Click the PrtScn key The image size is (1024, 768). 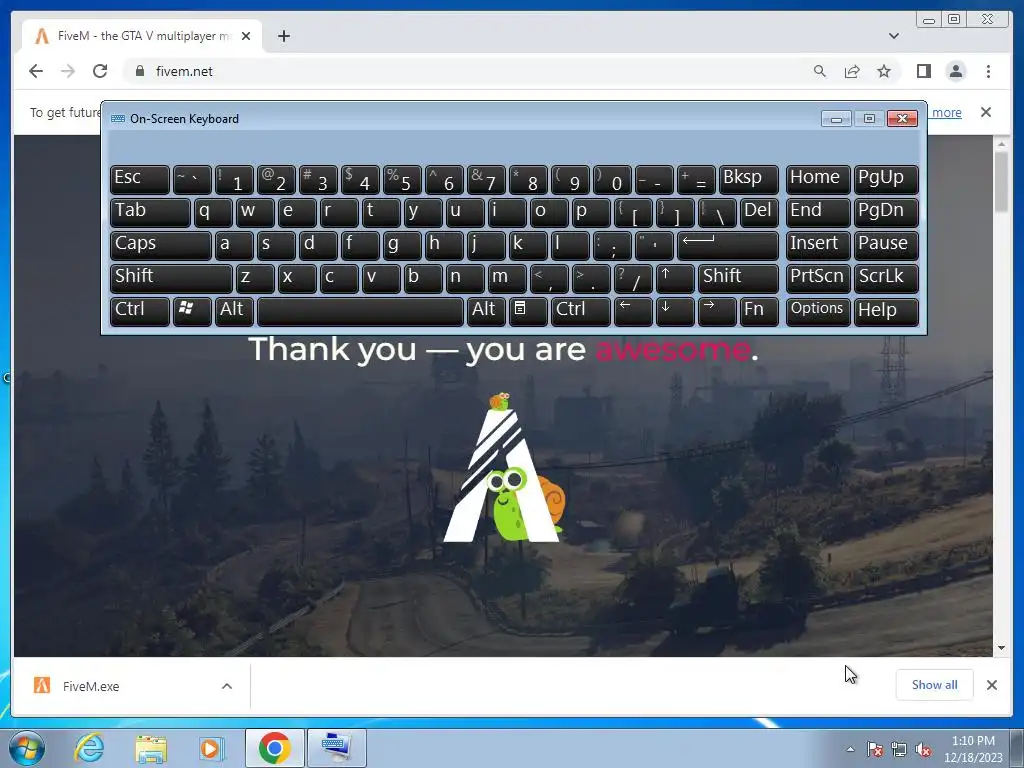coord(818,278)
